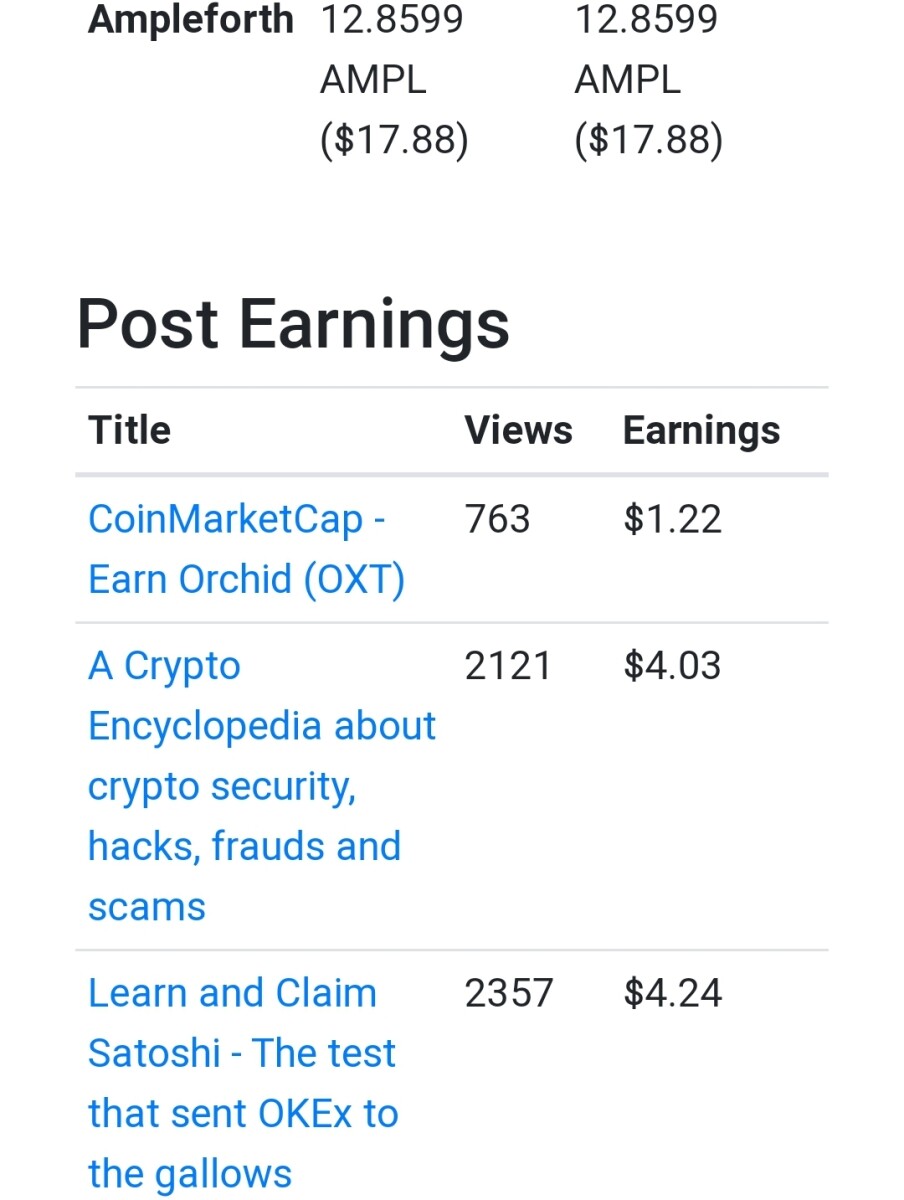This screenshot has width=904, height=1200.
Task: Click the left column 12.8599 amount
Action: (392, 20)
